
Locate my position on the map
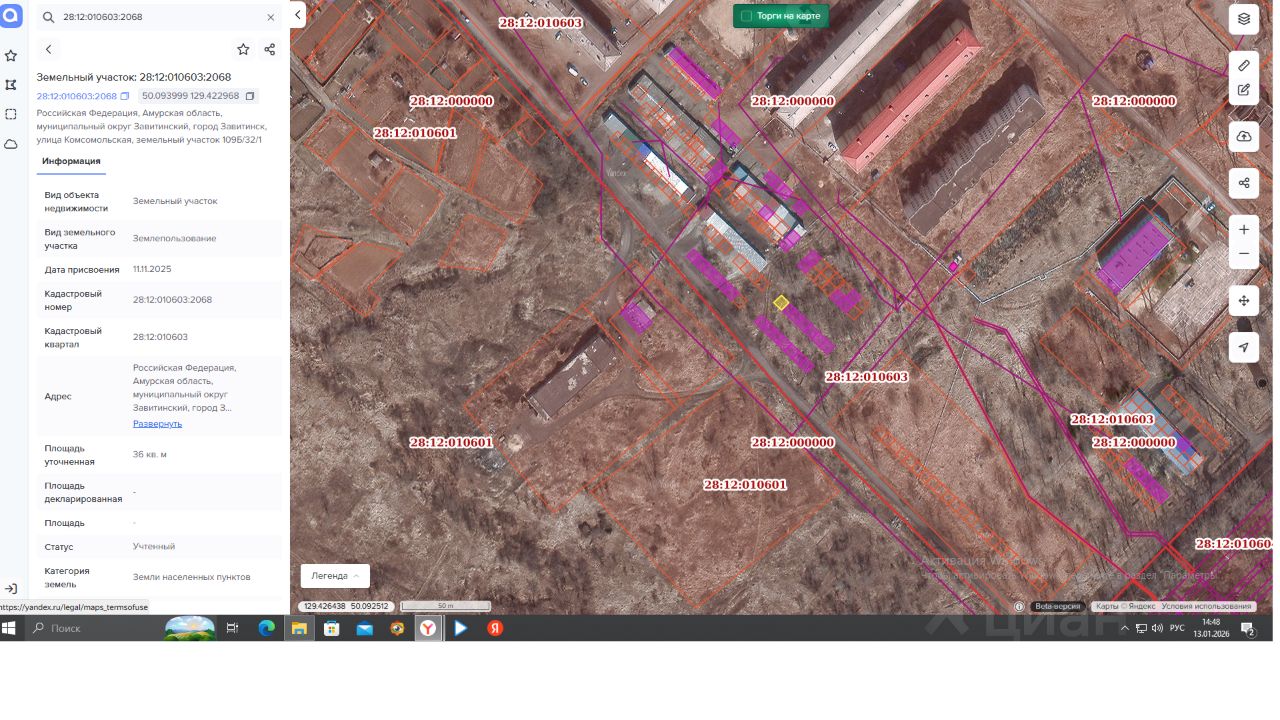point(1244,347)
